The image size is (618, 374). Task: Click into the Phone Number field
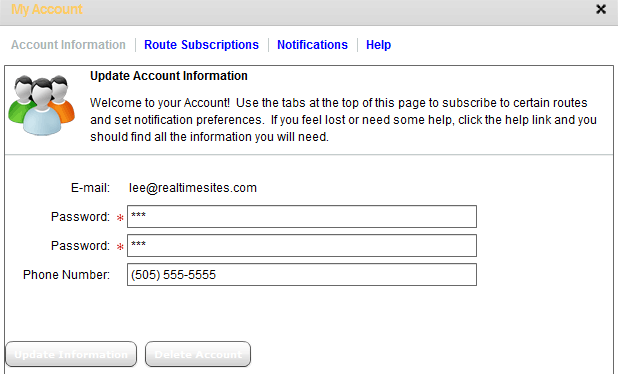pyautogui.click(x=302, y=275)
